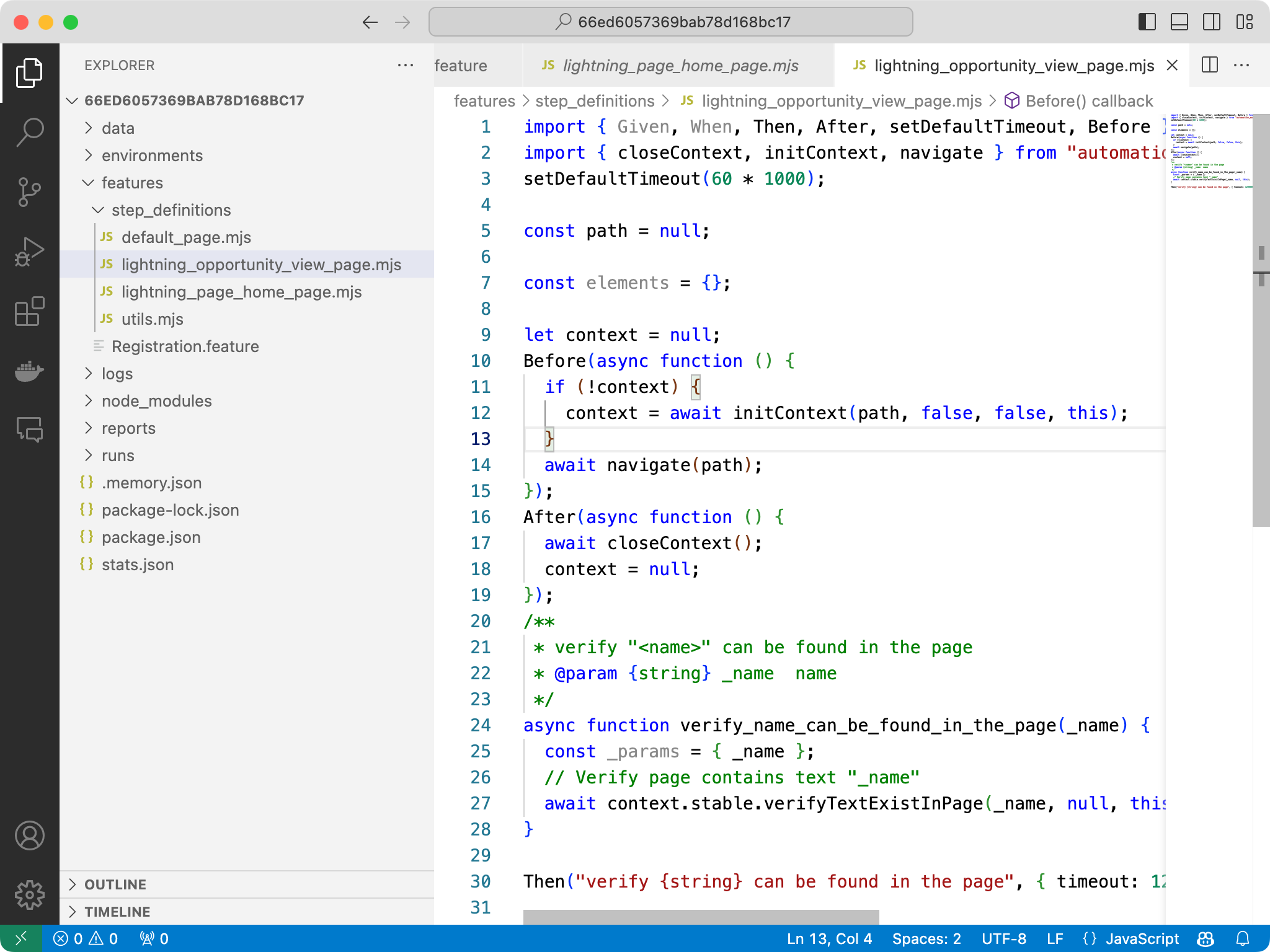
Task: Toggle the primary side bar
Action: pyautogui.click(x=1147, y=22)
